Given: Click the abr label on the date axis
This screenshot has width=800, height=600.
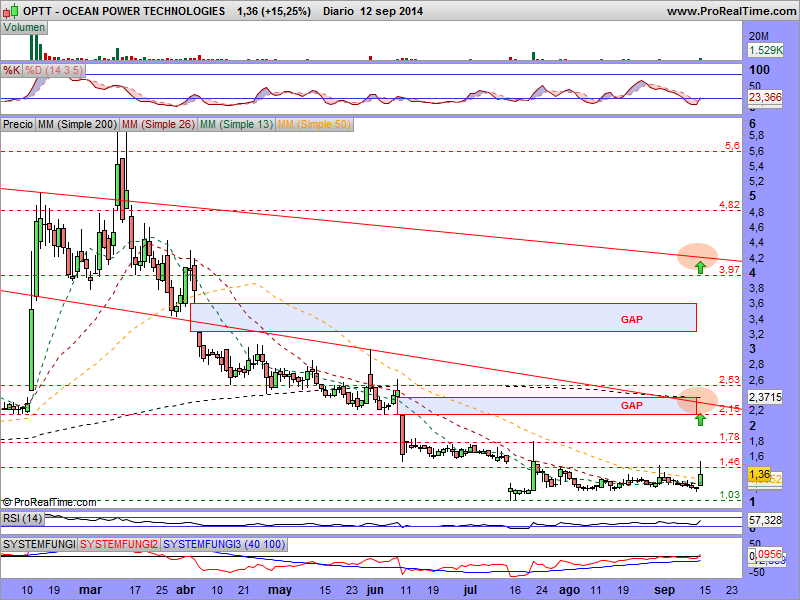Looking at the screenshot, I should [185, 590].
